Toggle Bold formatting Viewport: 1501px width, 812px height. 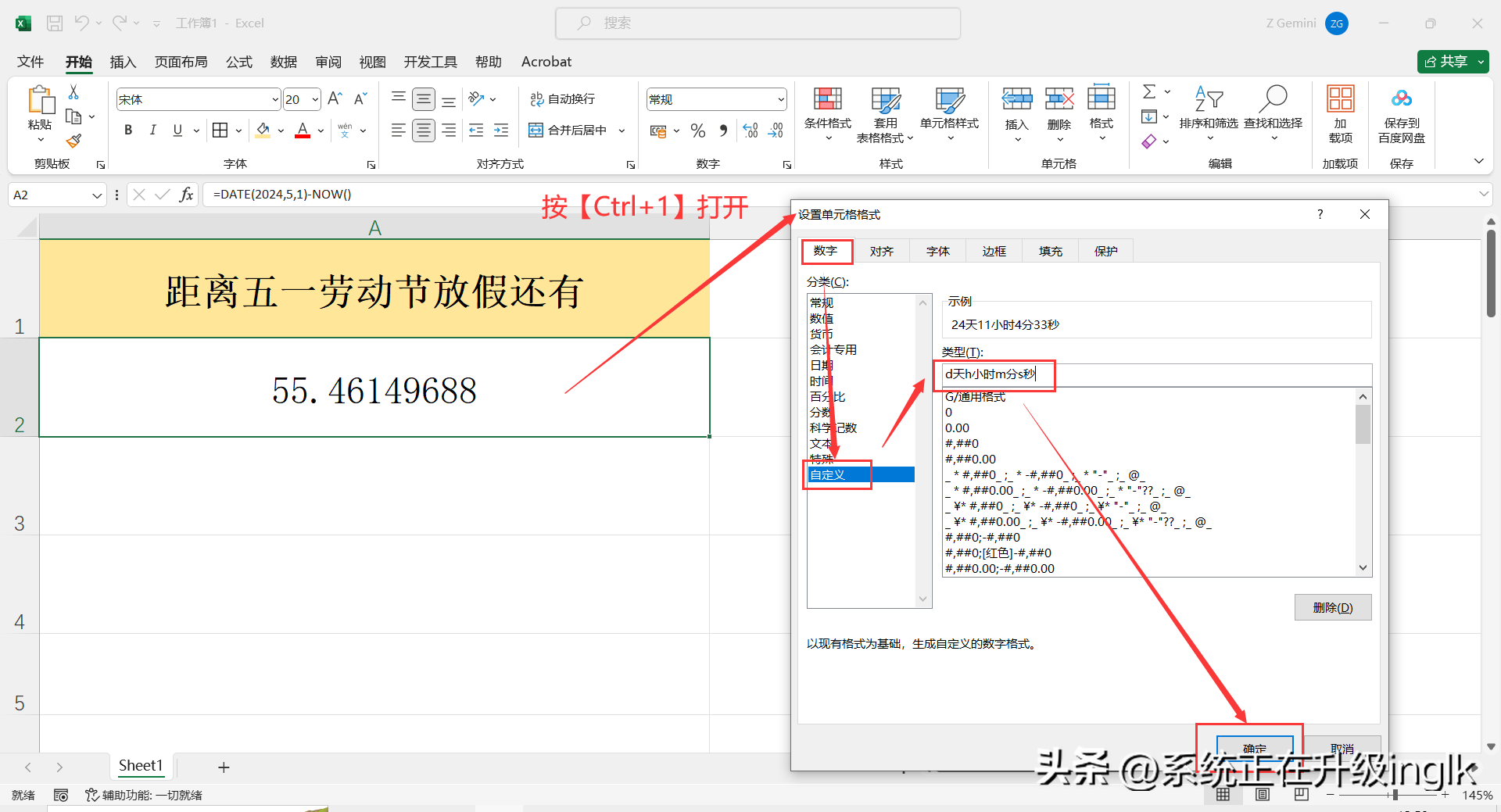point(128,130)
